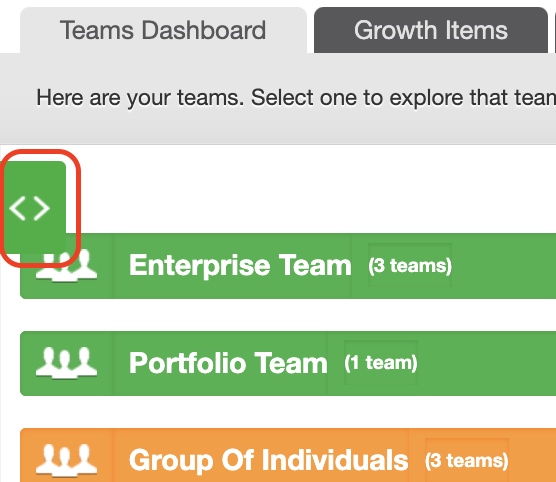Switch to the Teams Dashboard tab
Image resolution: width=556 pixels, height=482 pixels.
click(x=163, y=31)
